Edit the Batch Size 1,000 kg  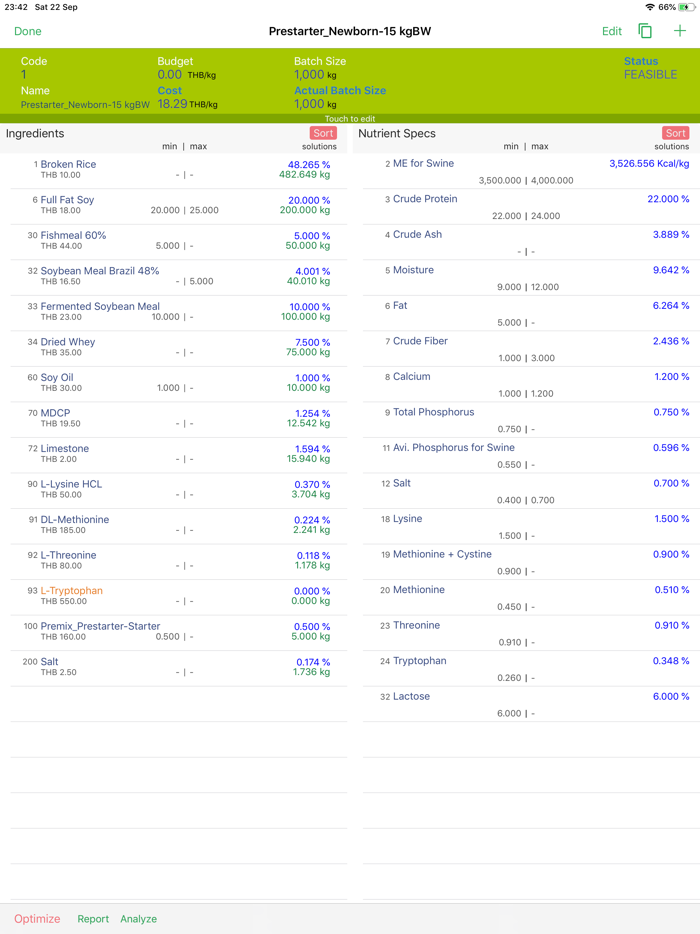coord(315,74)
